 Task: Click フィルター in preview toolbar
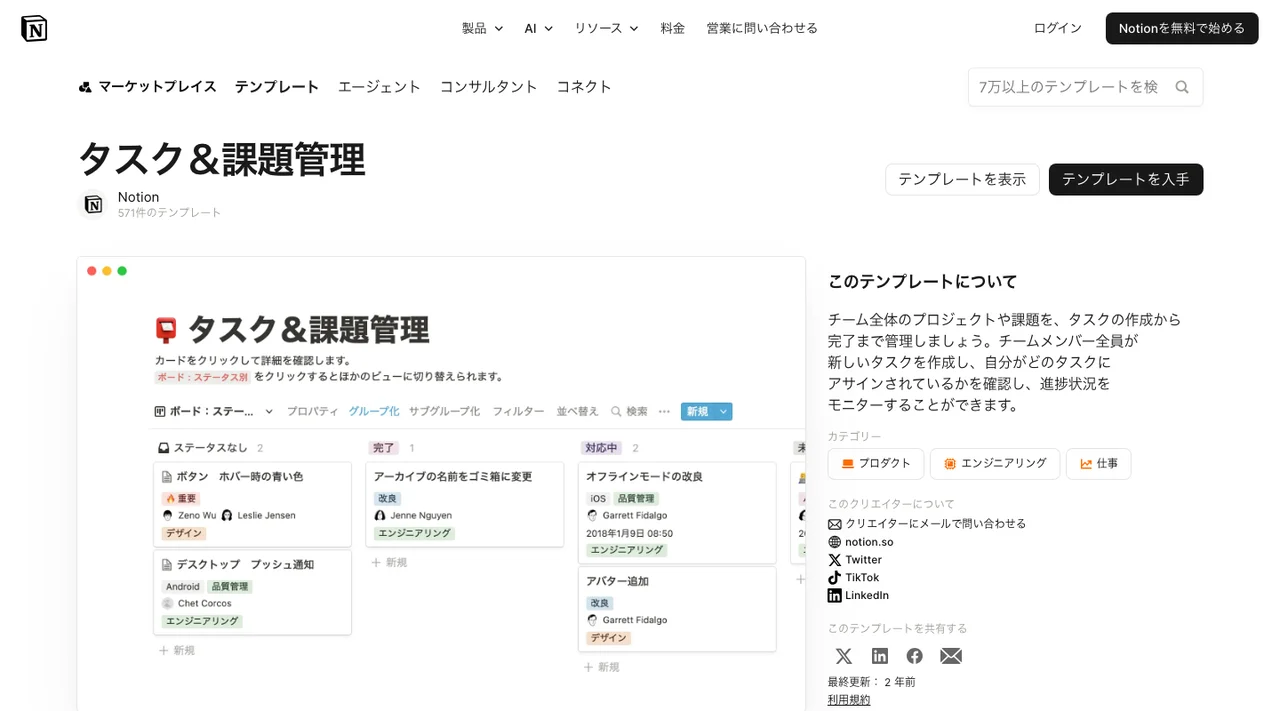click(518, 411)
